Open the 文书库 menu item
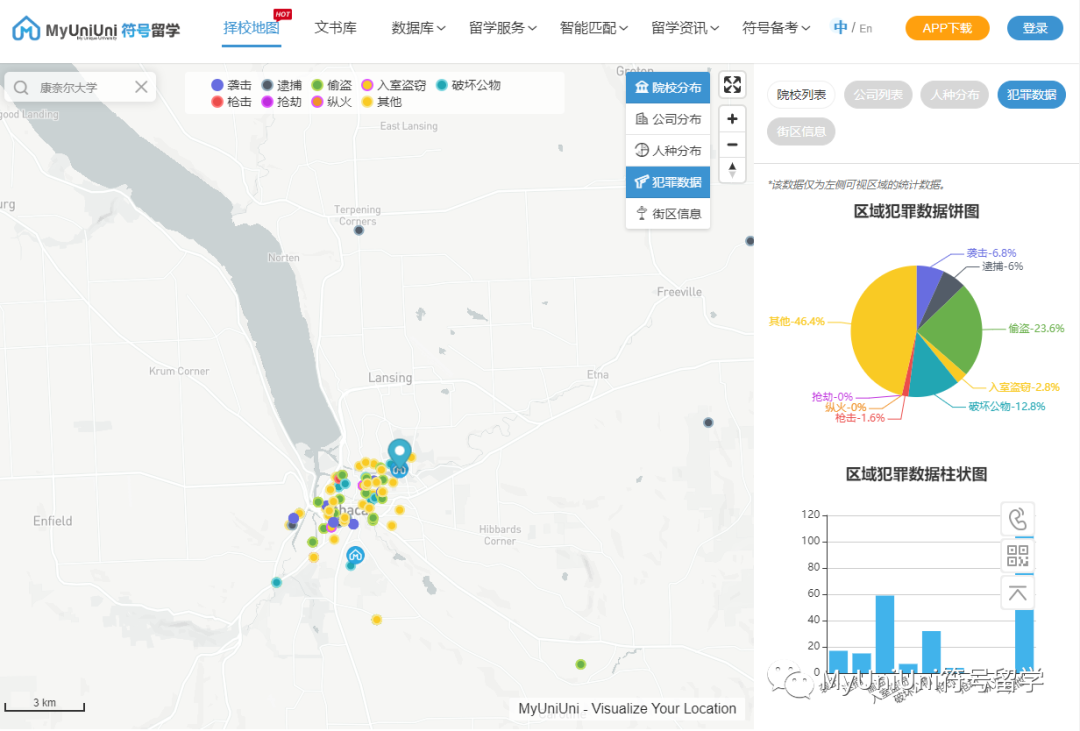 point(336,28)
